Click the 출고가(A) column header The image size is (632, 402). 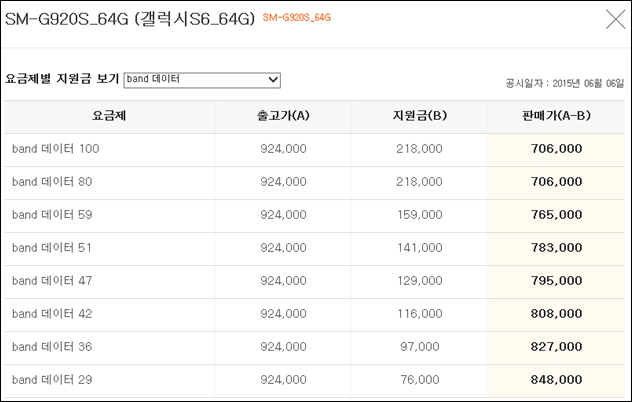[283, 116]
